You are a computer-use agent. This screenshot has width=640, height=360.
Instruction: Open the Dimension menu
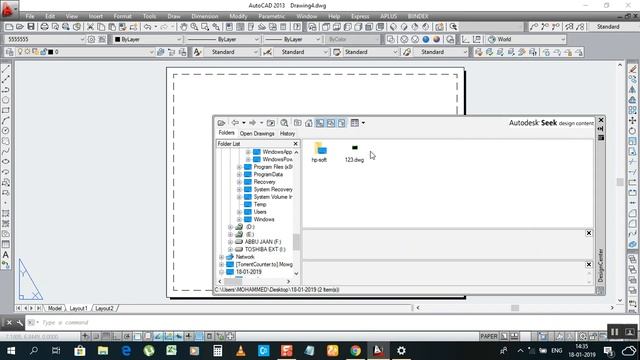[204, 16]
